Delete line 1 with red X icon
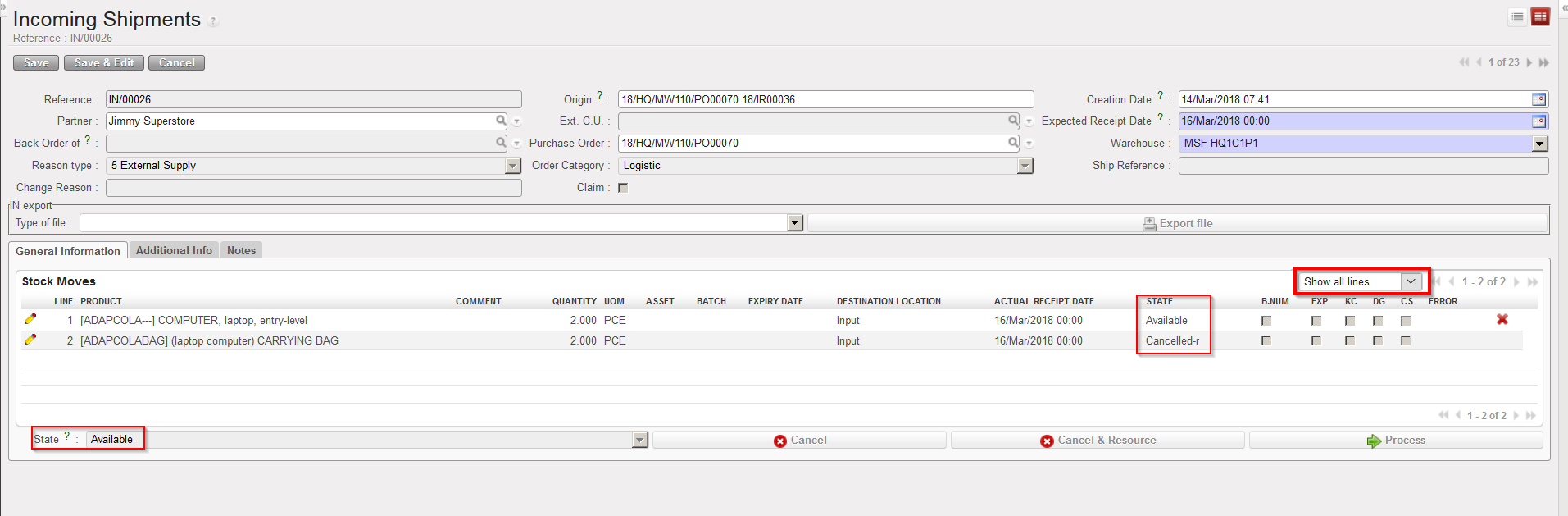The width and height of the screenshot is (1568, 516). (1502, 319)
